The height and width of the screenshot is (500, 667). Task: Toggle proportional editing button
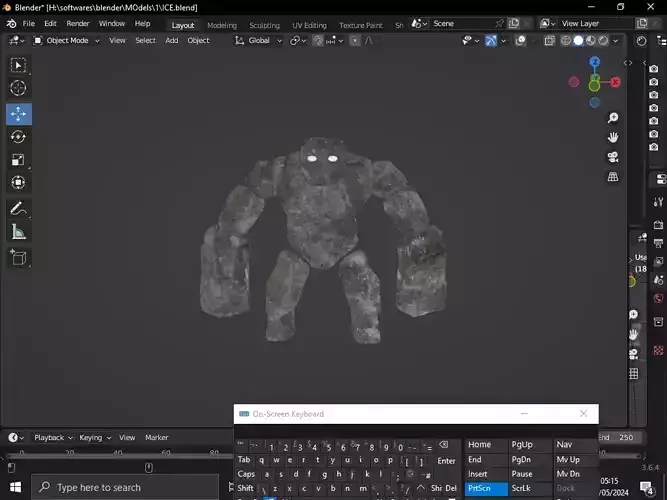pos(355,40)
